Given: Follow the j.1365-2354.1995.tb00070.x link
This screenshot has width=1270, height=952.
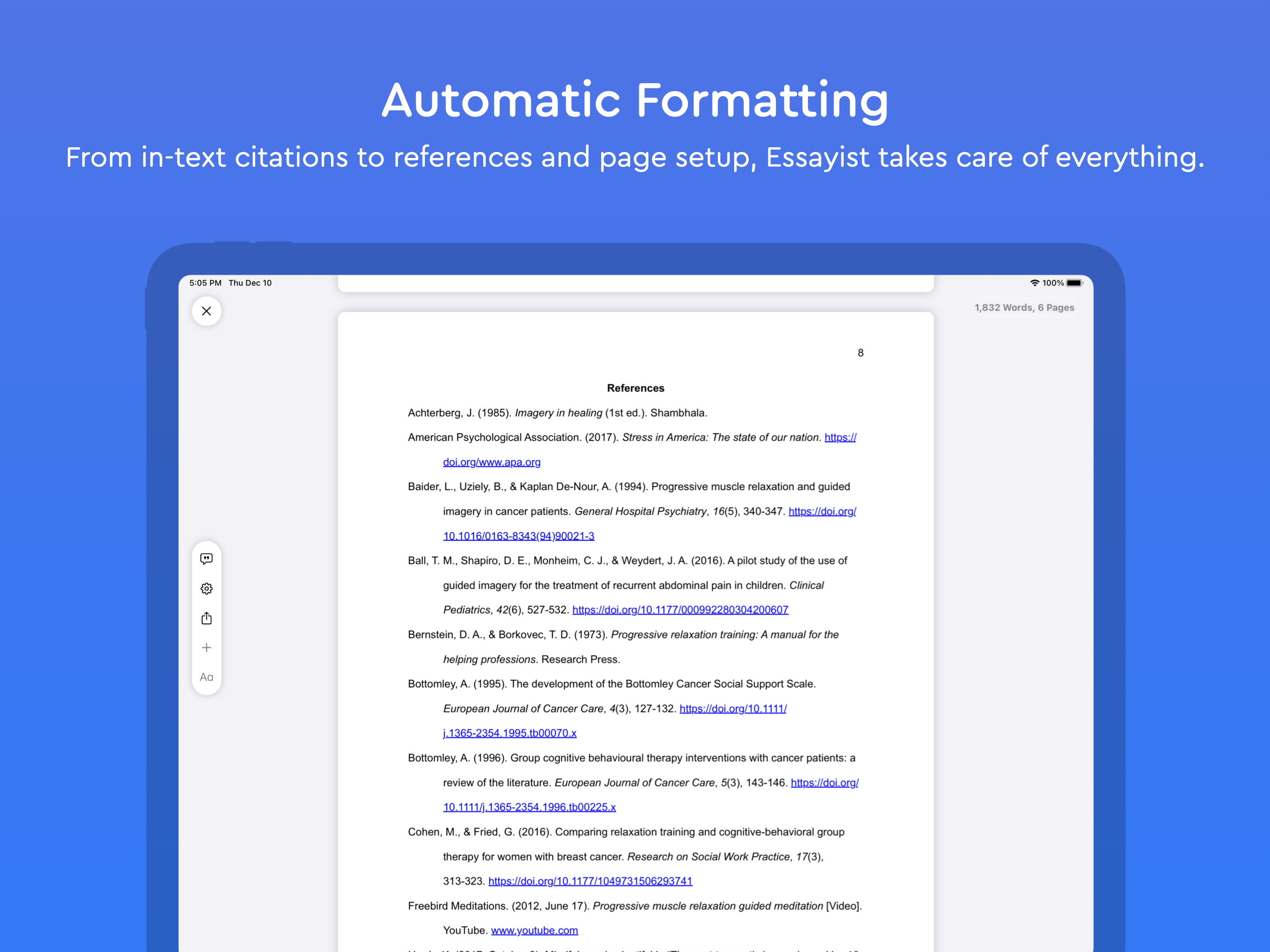Looking at the screenshot, I should click(509, 733).
